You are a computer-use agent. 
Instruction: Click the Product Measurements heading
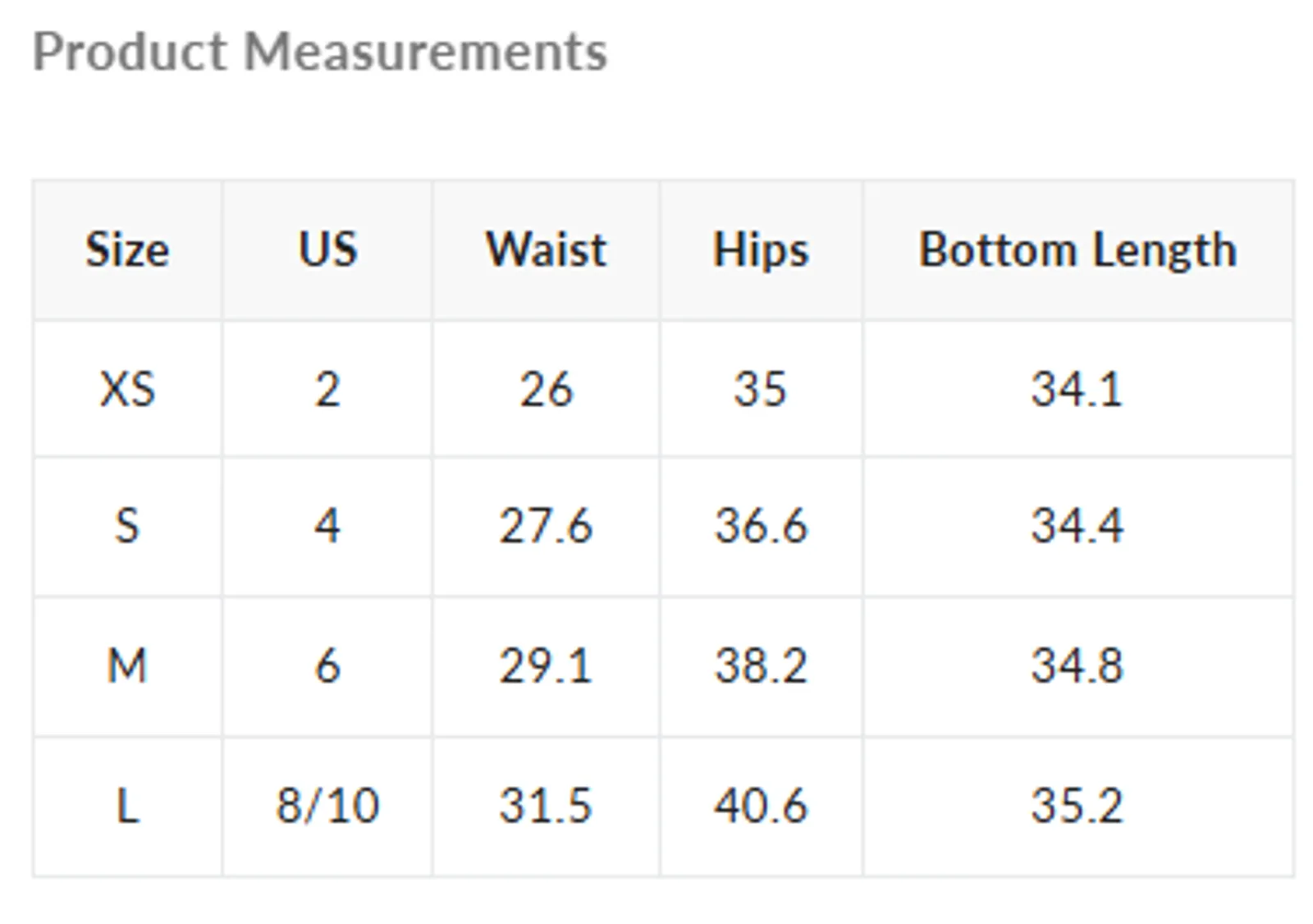[x=319, y=53]
